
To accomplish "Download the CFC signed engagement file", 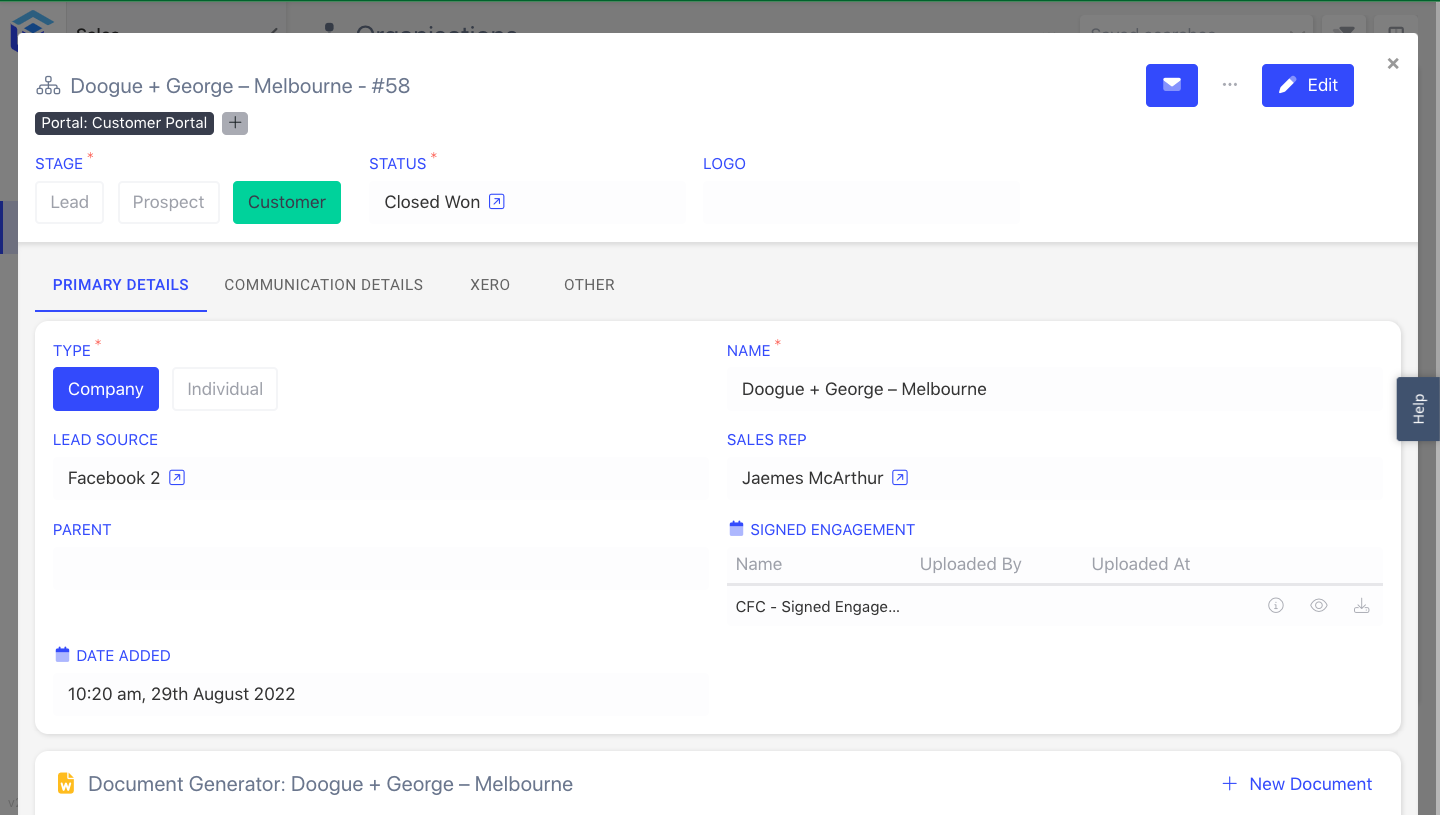I will click(1361, 605).
